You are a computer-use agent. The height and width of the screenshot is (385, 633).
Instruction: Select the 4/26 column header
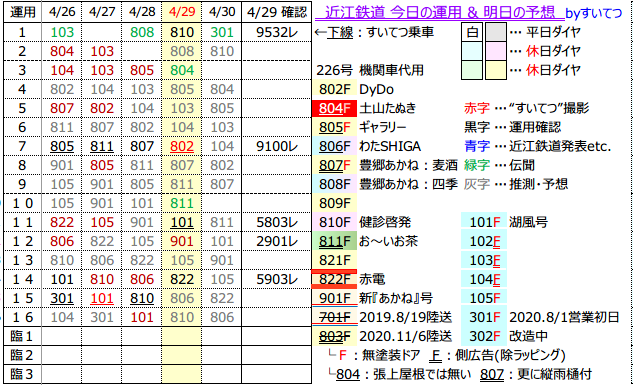pos(62,12)
